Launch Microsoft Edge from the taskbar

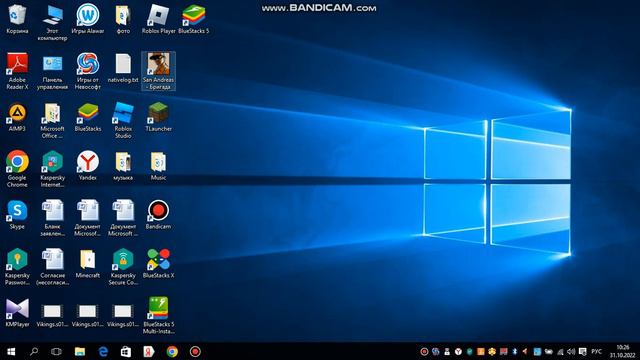pyautogui.click(x=103, y=351)
